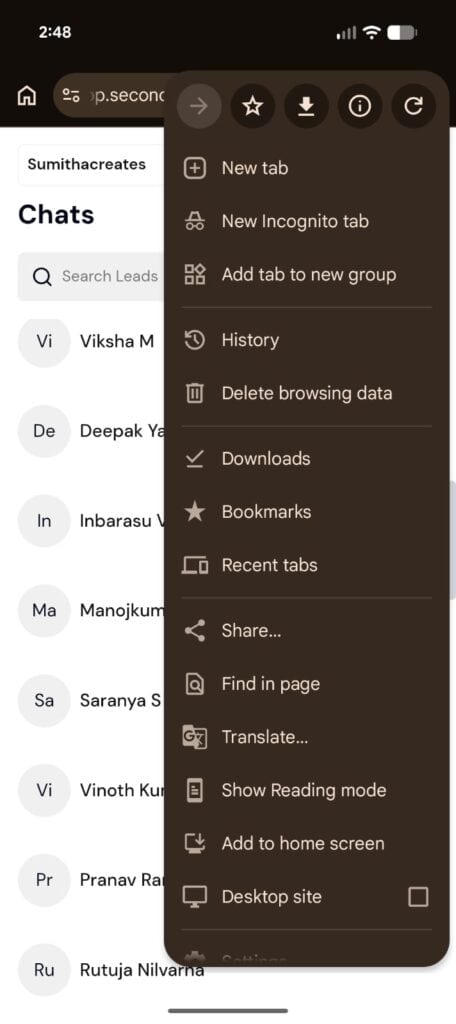The image size is (456, 1024).
Task: Tap the download page icon
Action: (306, 106)
